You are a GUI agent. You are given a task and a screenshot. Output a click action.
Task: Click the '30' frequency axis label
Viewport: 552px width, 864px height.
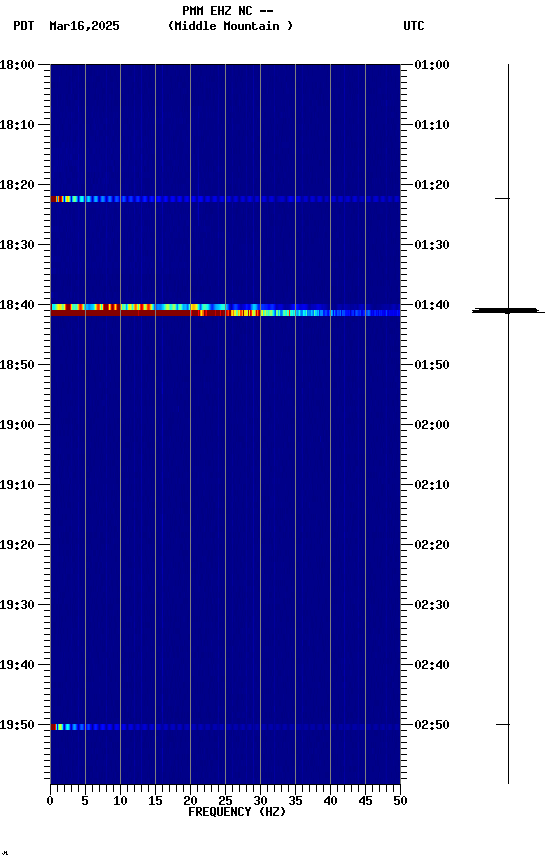point(260,801)
